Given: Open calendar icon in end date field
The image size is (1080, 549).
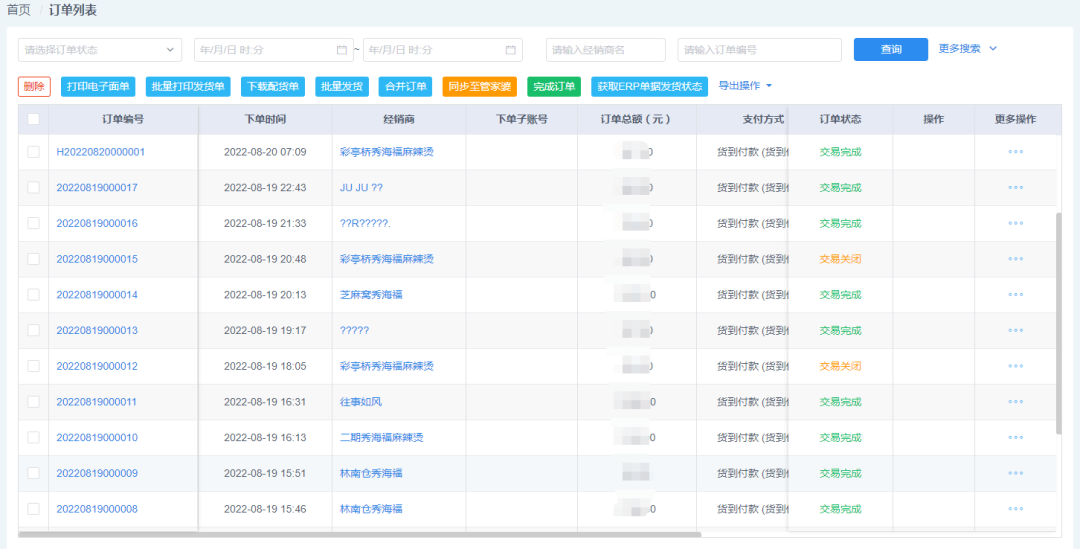Looking at the screenshot, I should pyautogui.click(x=510, y=50).
